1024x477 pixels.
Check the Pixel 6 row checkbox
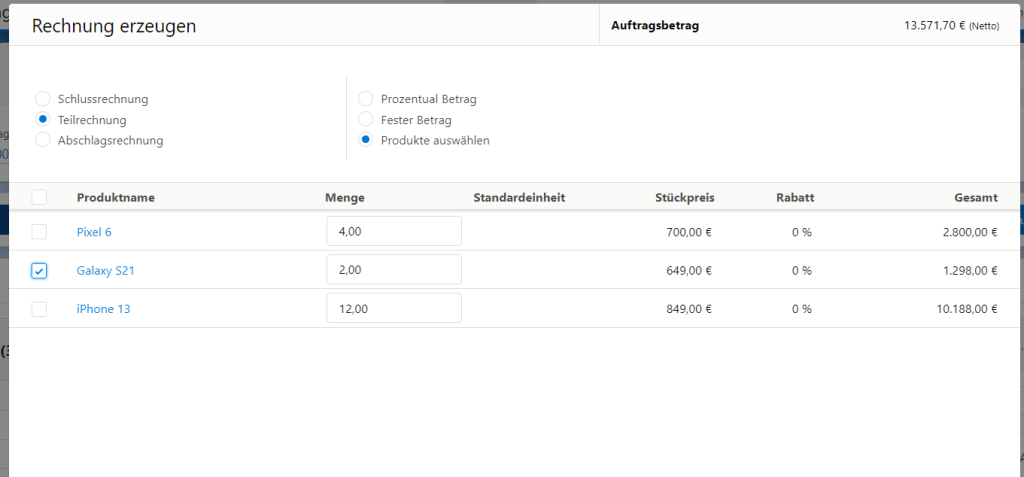[x=39, y=232]
